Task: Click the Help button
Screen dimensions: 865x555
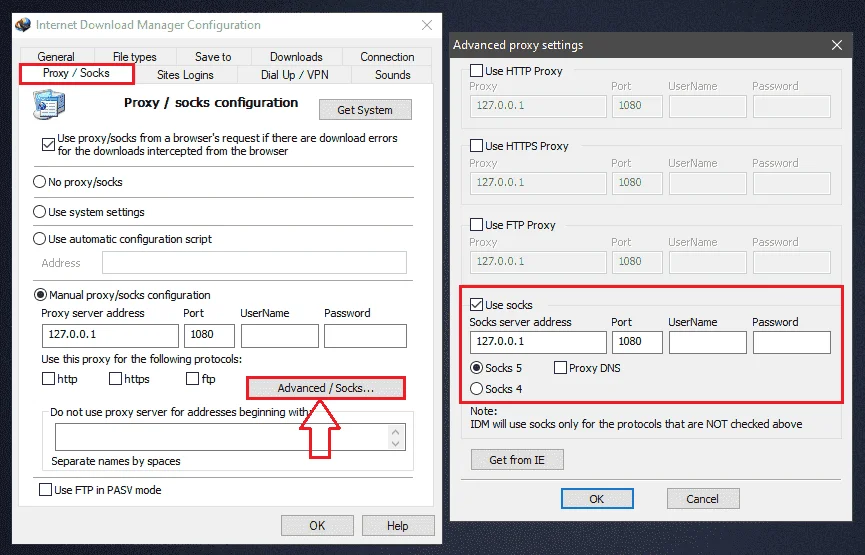Action: [x=398, y=526]
